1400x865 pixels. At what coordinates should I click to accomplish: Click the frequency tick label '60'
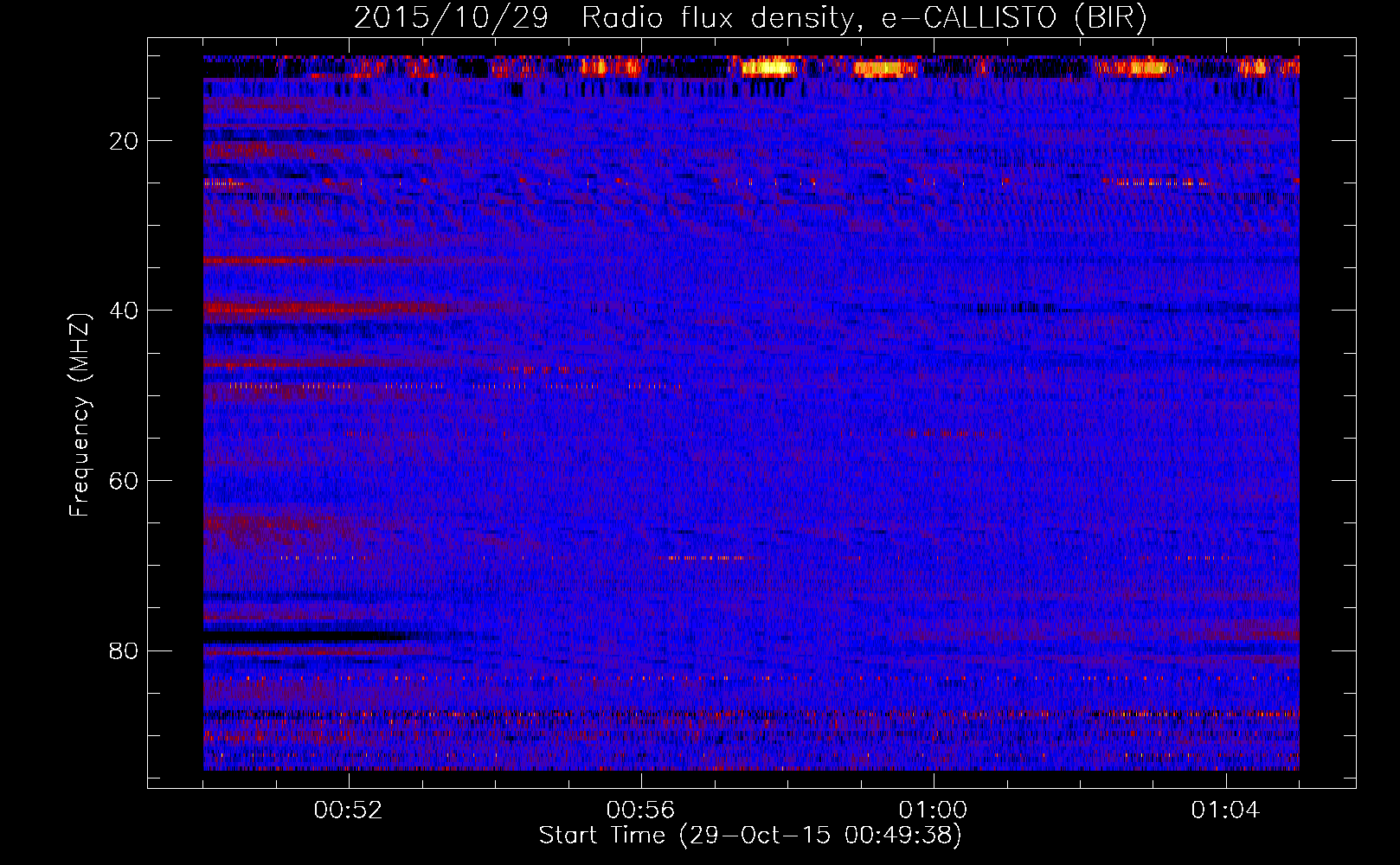(x=125, y=481)
